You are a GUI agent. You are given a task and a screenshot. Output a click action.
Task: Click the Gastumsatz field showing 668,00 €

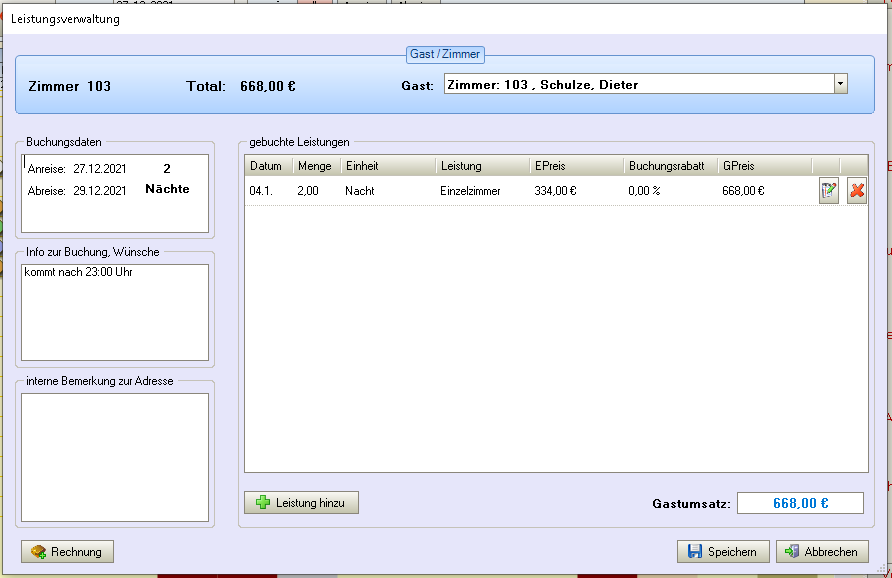(800, 503)
